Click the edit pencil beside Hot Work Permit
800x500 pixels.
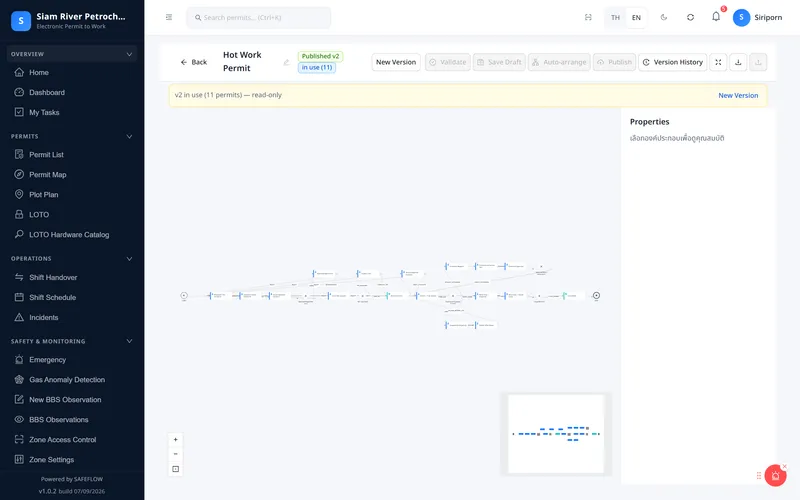point(286,62)
